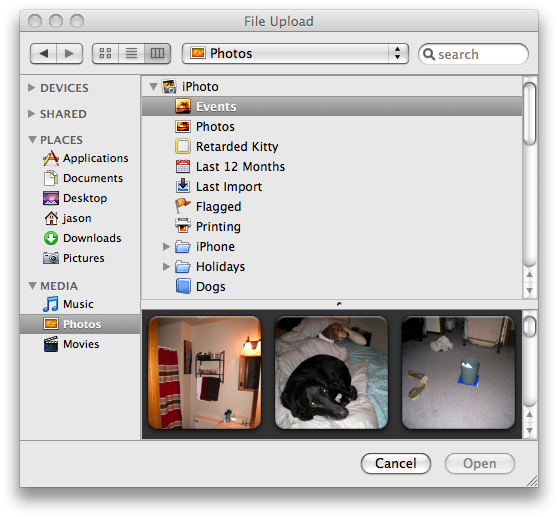Image resolution: width=558 pixels, height=517 pixels.
Task: Select the "Last 12 Months" row text
Action: coord(241,167)
